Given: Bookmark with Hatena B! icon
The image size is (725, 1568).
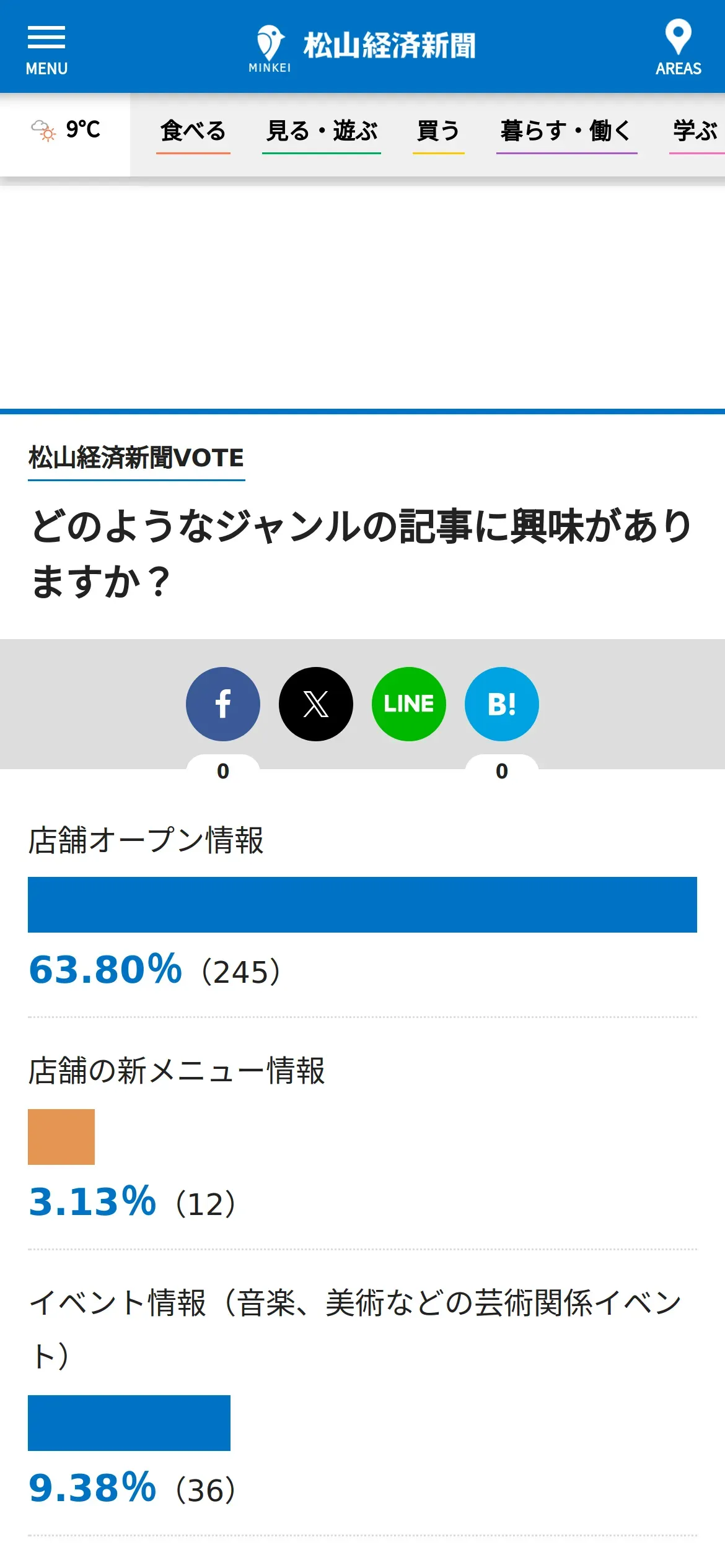Looking at the screenshot, I should click(x=502, y=704).
